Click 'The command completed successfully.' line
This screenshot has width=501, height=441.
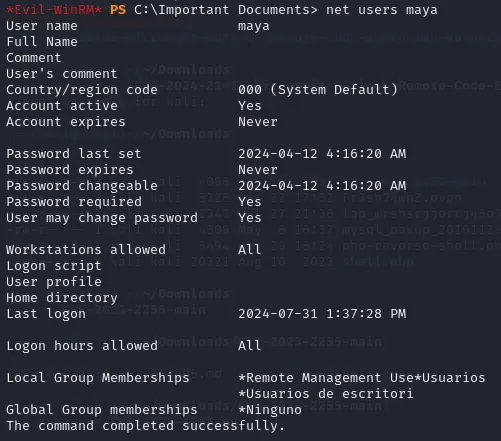click(x=145, y=426)
